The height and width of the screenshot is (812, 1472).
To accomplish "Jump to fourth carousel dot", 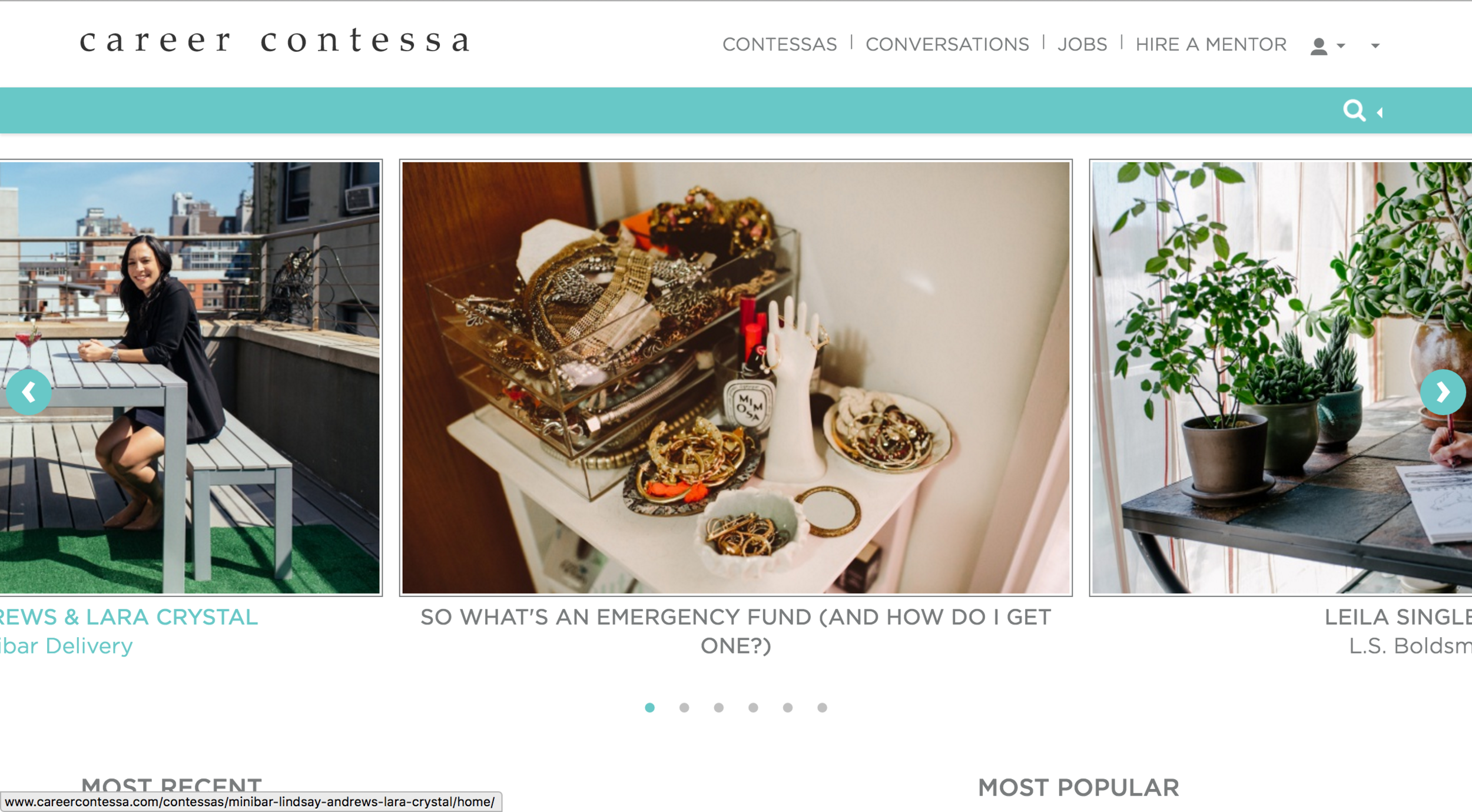I will [x=753, y=707].
